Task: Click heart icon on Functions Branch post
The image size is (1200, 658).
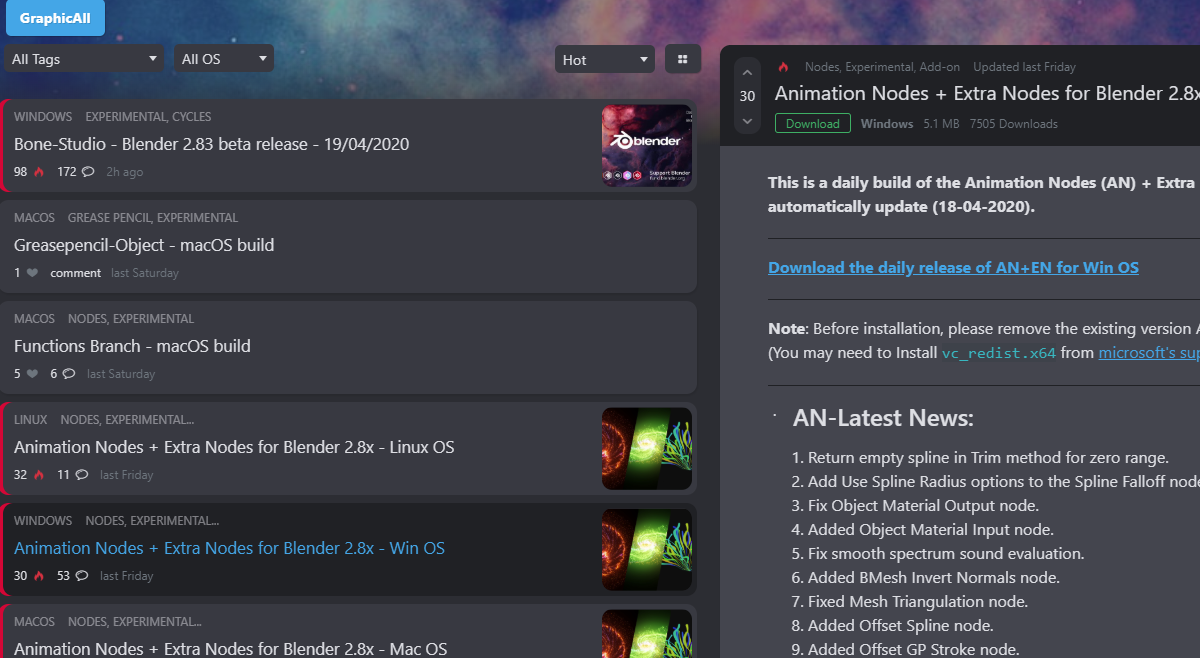Action: click(32, 374)
